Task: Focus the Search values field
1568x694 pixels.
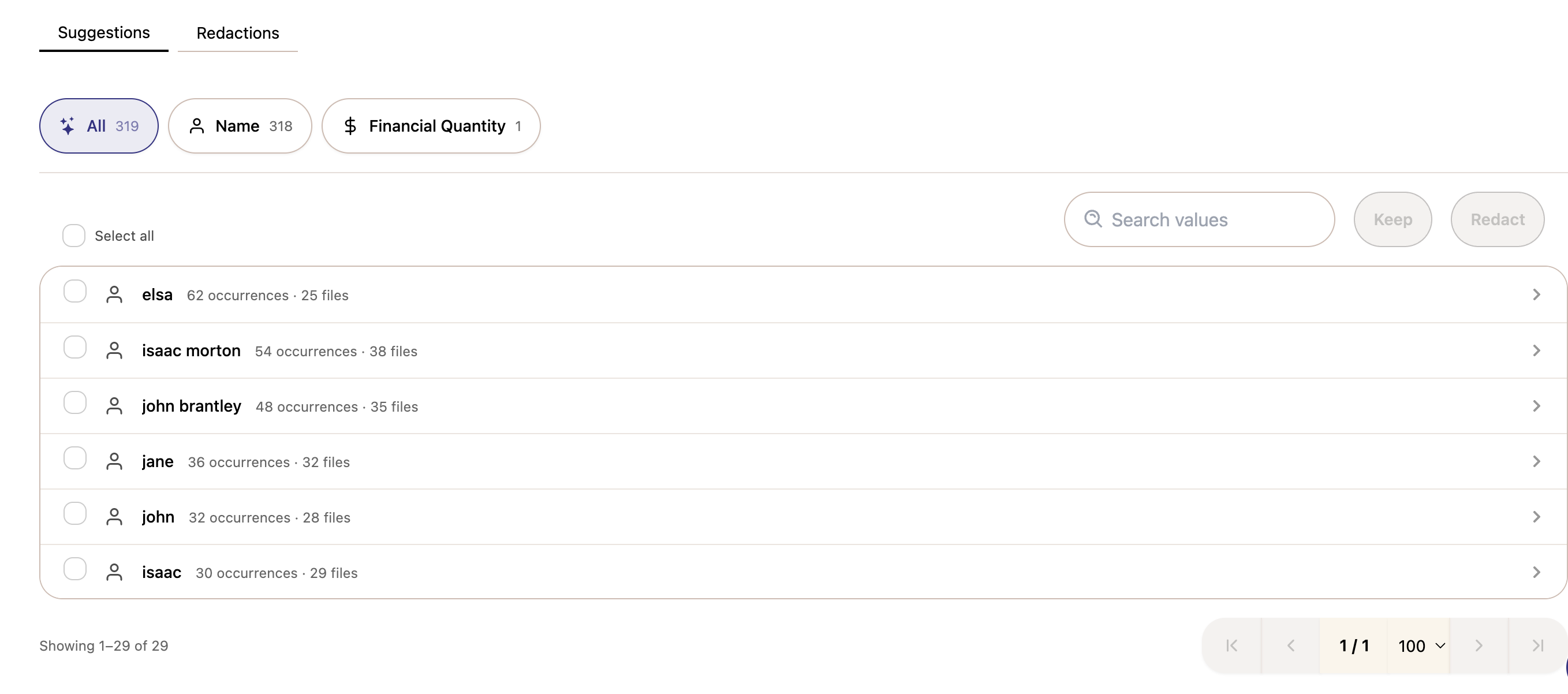Action: coord(1199,219)
